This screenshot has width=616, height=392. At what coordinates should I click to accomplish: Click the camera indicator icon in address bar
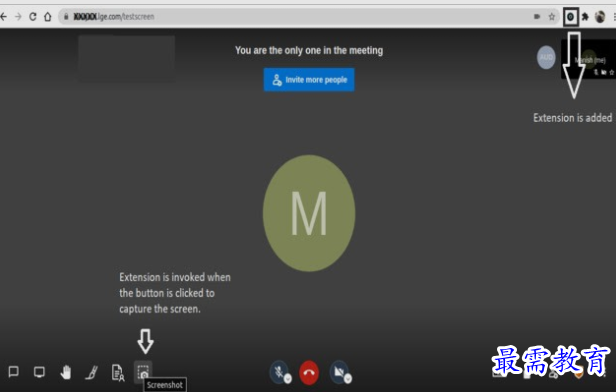pos(537,16)
